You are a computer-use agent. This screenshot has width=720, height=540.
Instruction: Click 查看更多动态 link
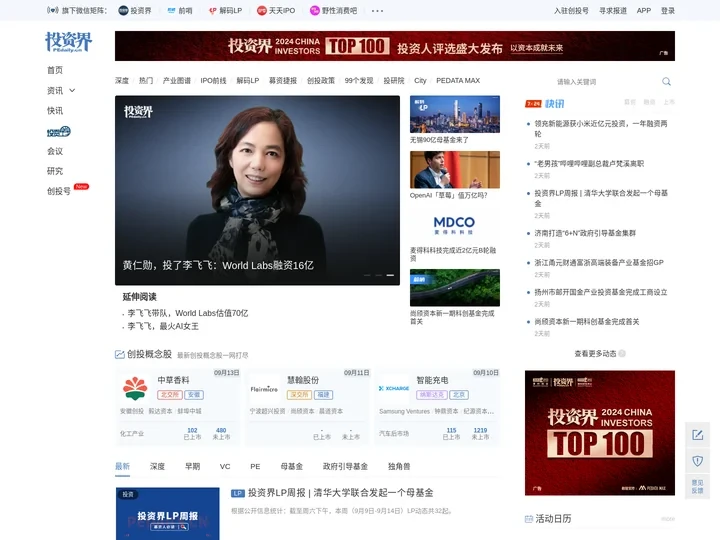[595, 354]
